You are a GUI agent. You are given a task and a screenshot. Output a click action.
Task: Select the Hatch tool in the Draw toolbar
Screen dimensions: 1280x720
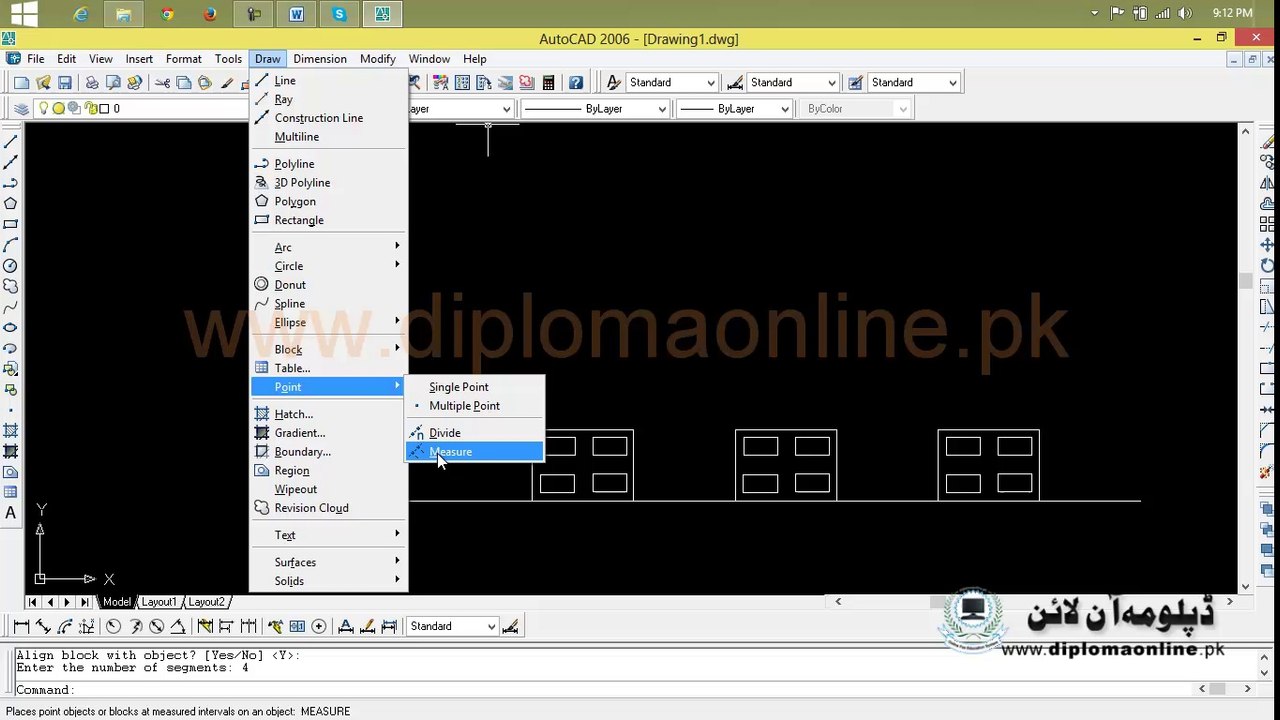pyautogui.click(x=11, y=431)
